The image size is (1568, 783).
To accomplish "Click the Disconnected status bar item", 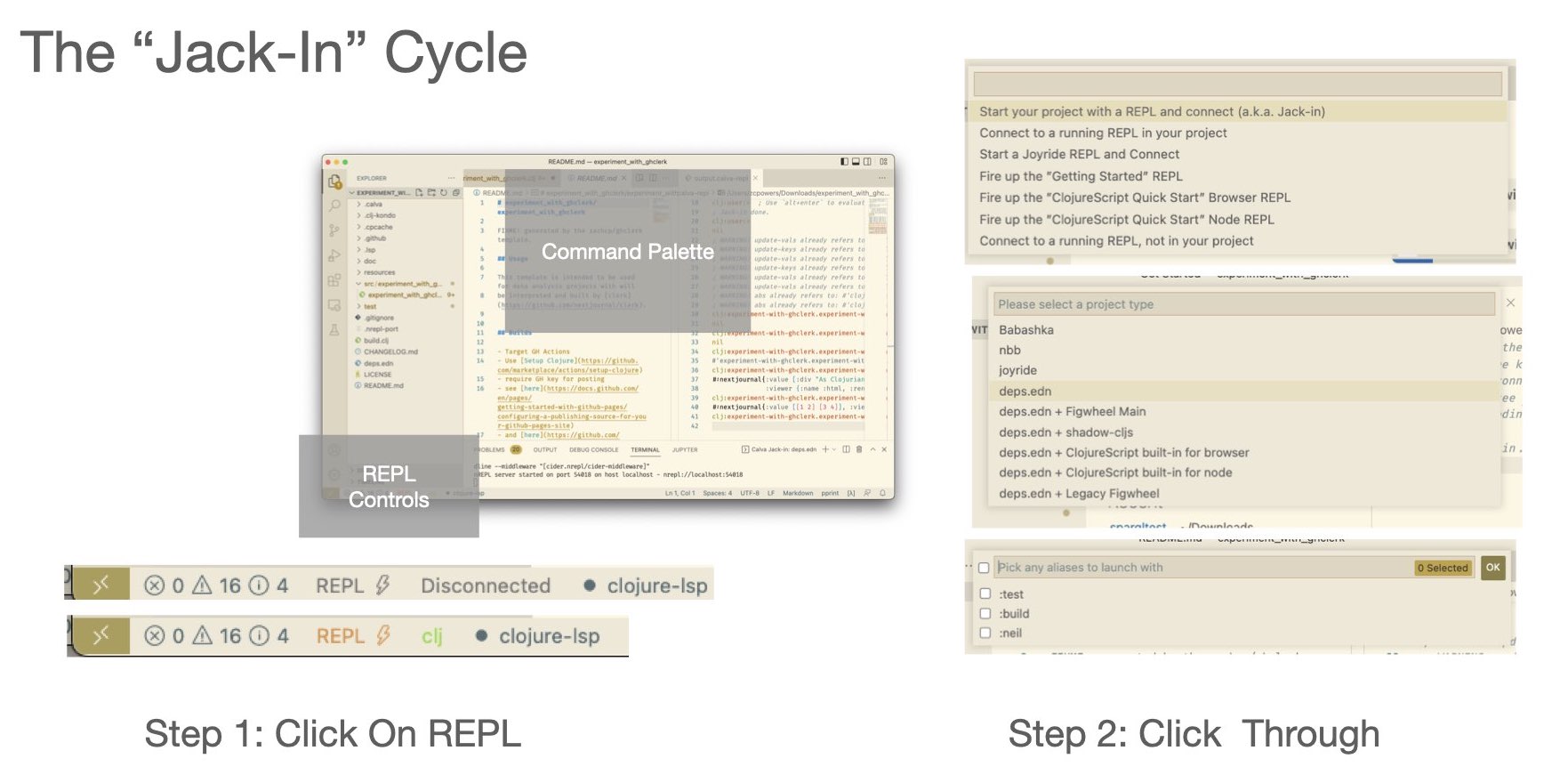I will pos(486,585).
